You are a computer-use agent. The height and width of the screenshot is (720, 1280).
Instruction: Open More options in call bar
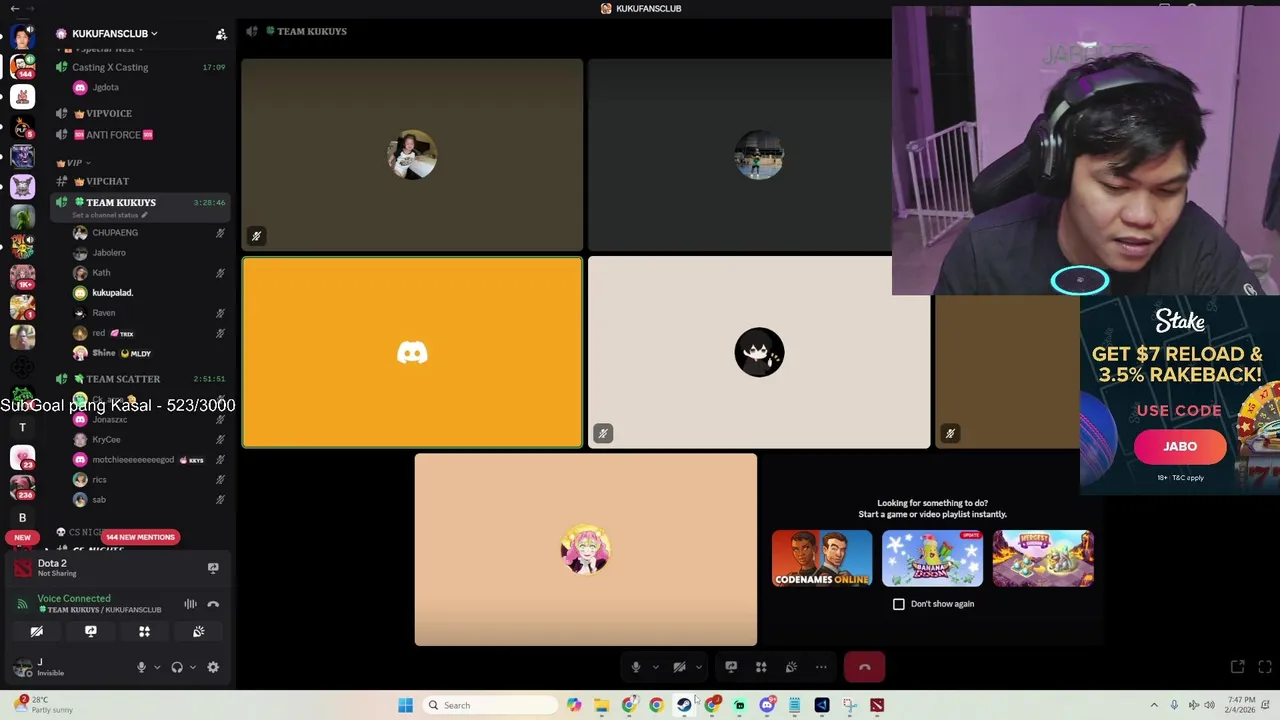pyautogui.click(x=821, y=667)
